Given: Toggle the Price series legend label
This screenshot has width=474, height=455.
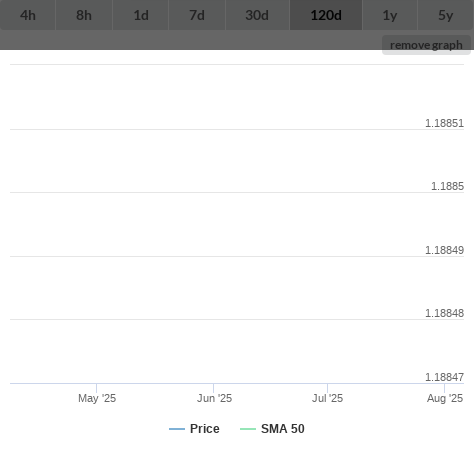Looking at the screenshot, I should click(x=205, y=429).
